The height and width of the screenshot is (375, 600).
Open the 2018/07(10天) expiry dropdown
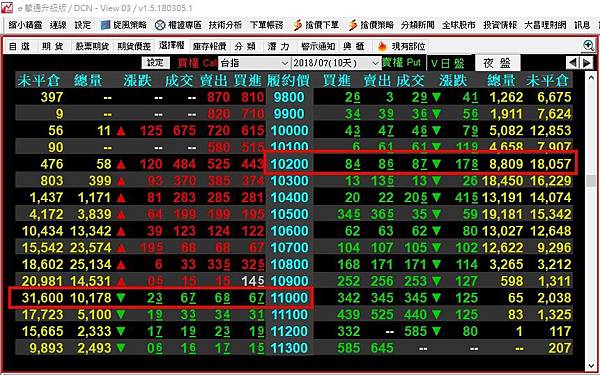pyautogui.click(x=336, y=63)
